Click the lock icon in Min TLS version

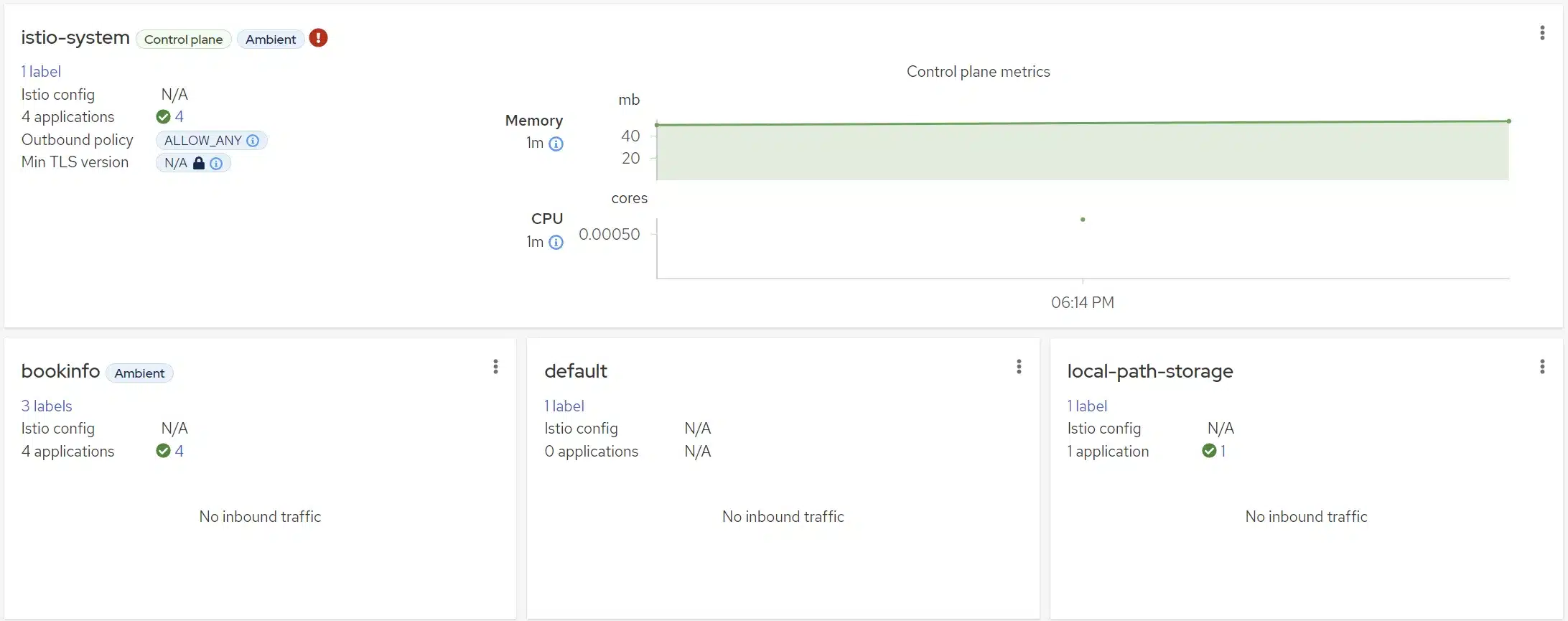click(x=199, y=163)
